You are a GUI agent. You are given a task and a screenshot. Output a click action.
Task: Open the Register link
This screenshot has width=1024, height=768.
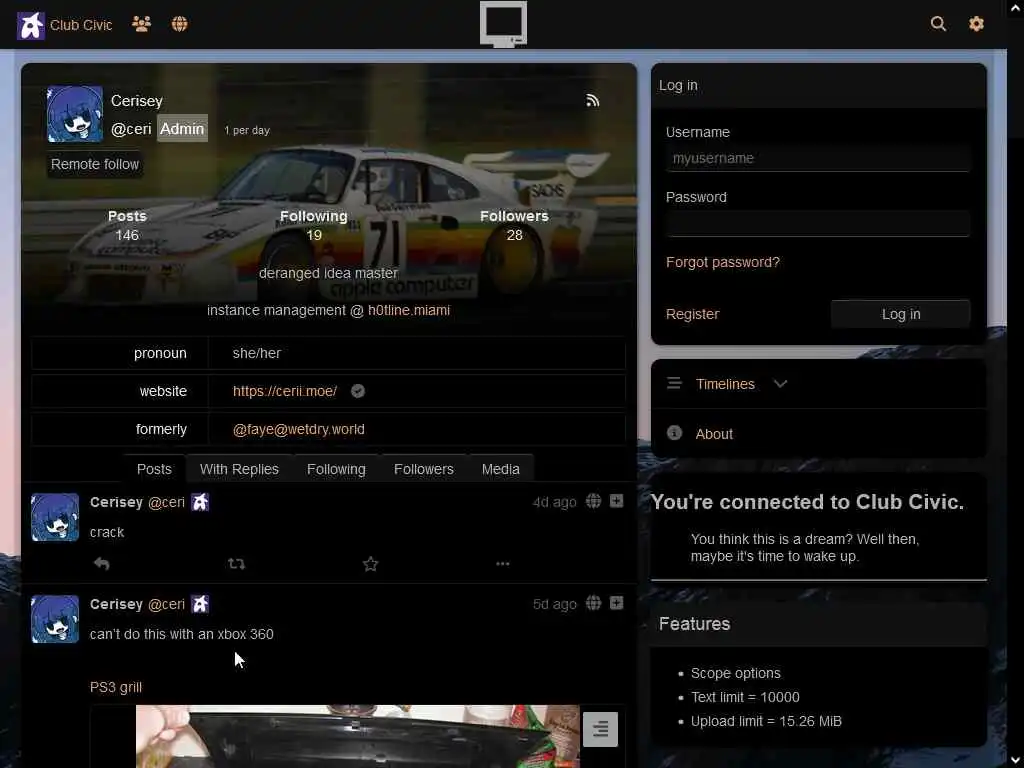[x=692, y=314]
